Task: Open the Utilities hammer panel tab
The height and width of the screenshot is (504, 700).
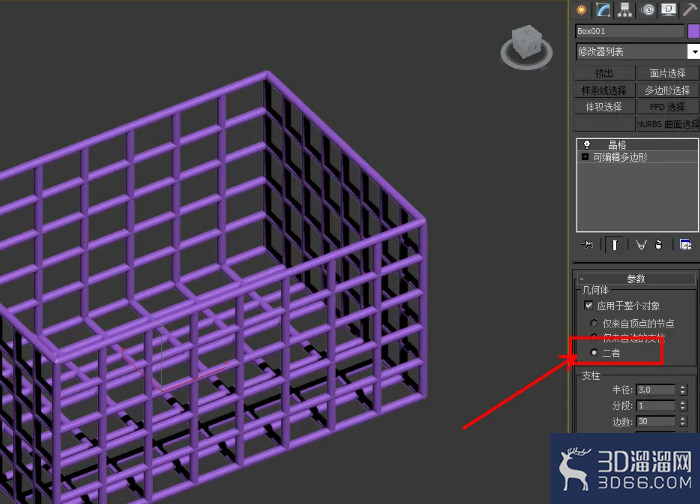Action: click(x=690, y=9)
